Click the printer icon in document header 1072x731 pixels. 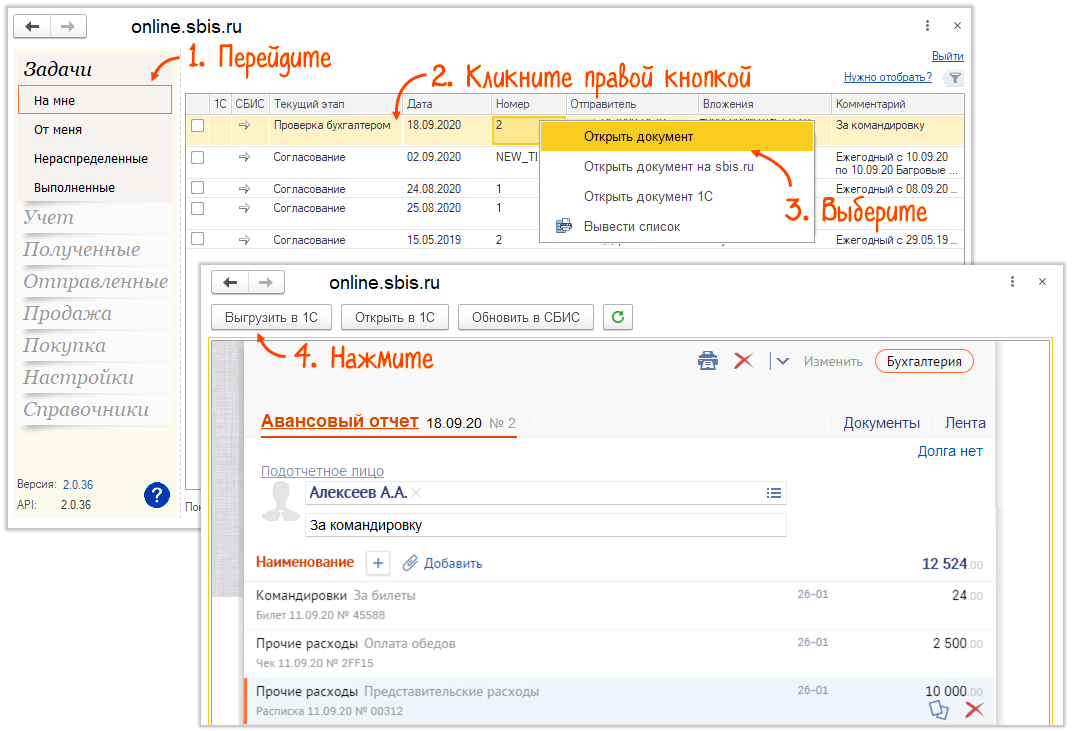coord(707,361)
